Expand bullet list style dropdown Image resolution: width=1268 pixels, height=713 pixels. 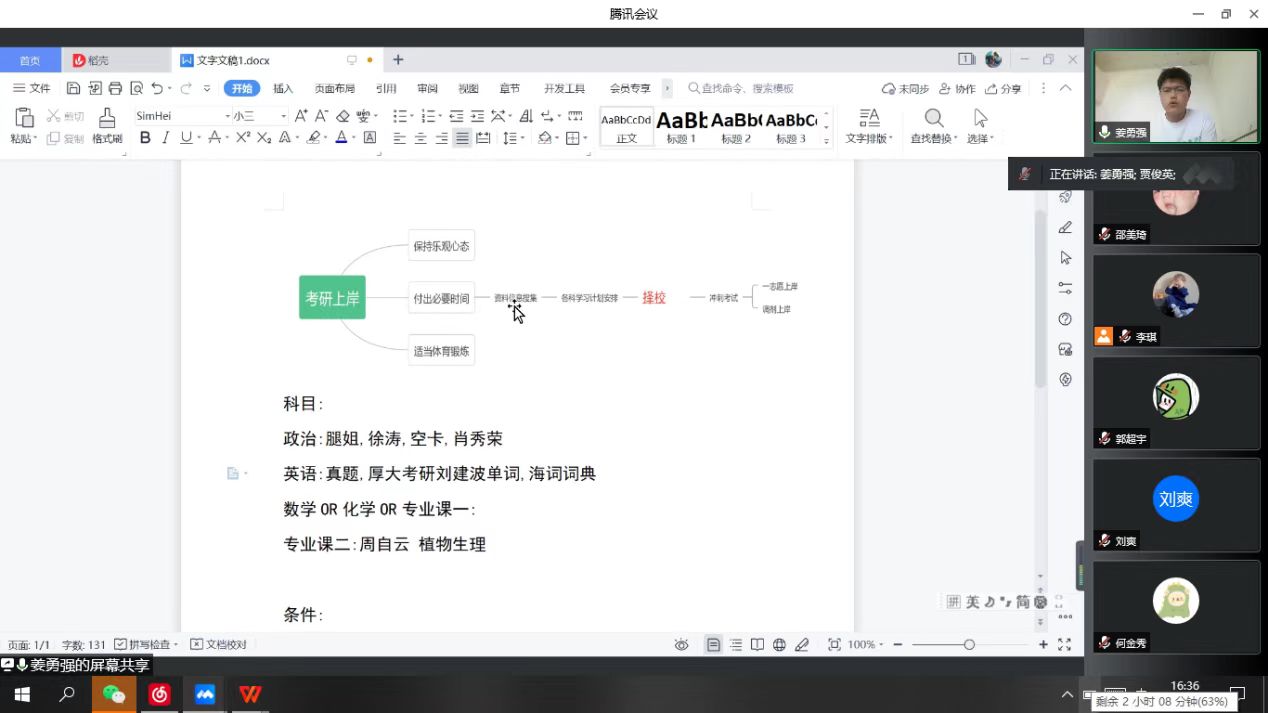(x=412, y=116)
